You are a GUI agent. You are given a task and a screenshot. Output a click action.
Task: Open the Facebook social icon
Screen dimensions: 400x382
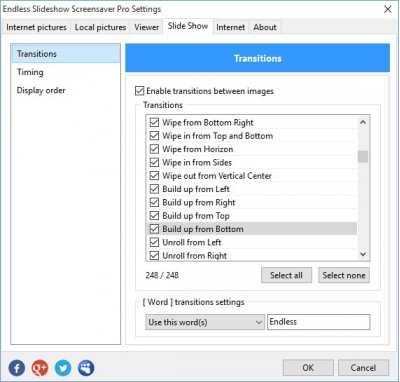pyautogui.click(x=17, y=368)
